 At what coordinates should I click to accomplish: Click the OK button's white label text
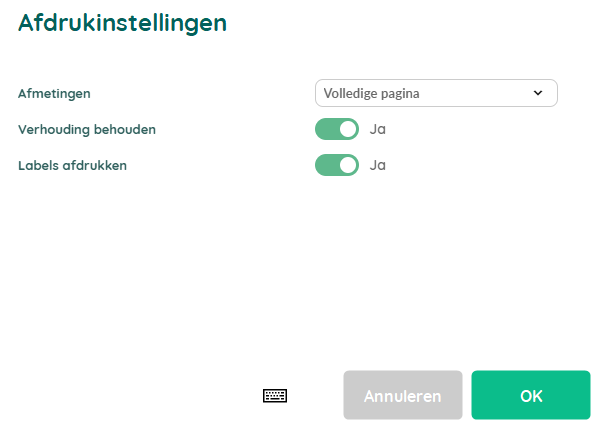tap(531, 396)
